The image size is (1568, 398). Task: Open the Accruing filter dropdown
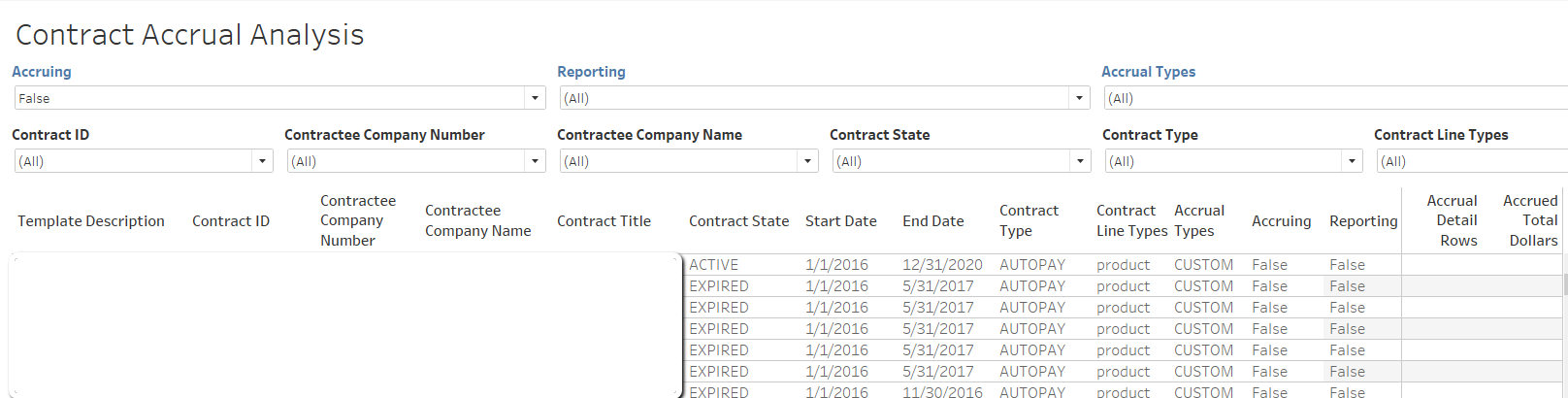click(535, 98)
